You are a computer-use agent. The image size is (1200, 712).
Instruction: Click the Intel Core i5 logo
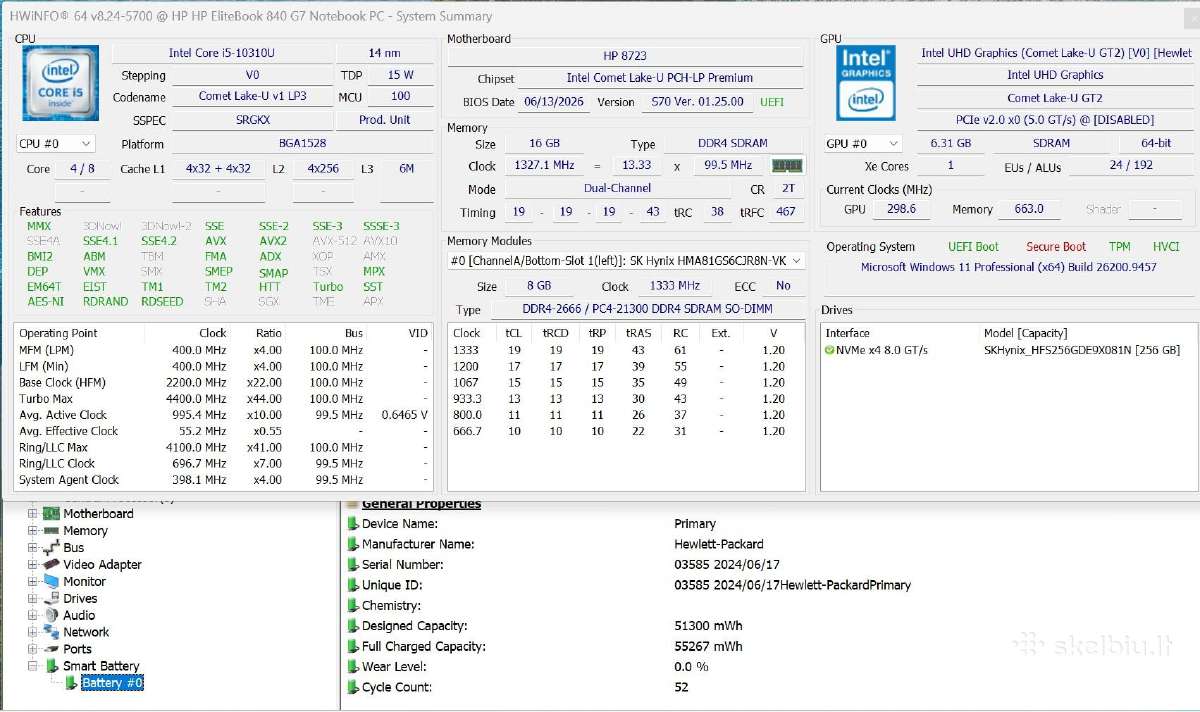[x=60, y=84]
